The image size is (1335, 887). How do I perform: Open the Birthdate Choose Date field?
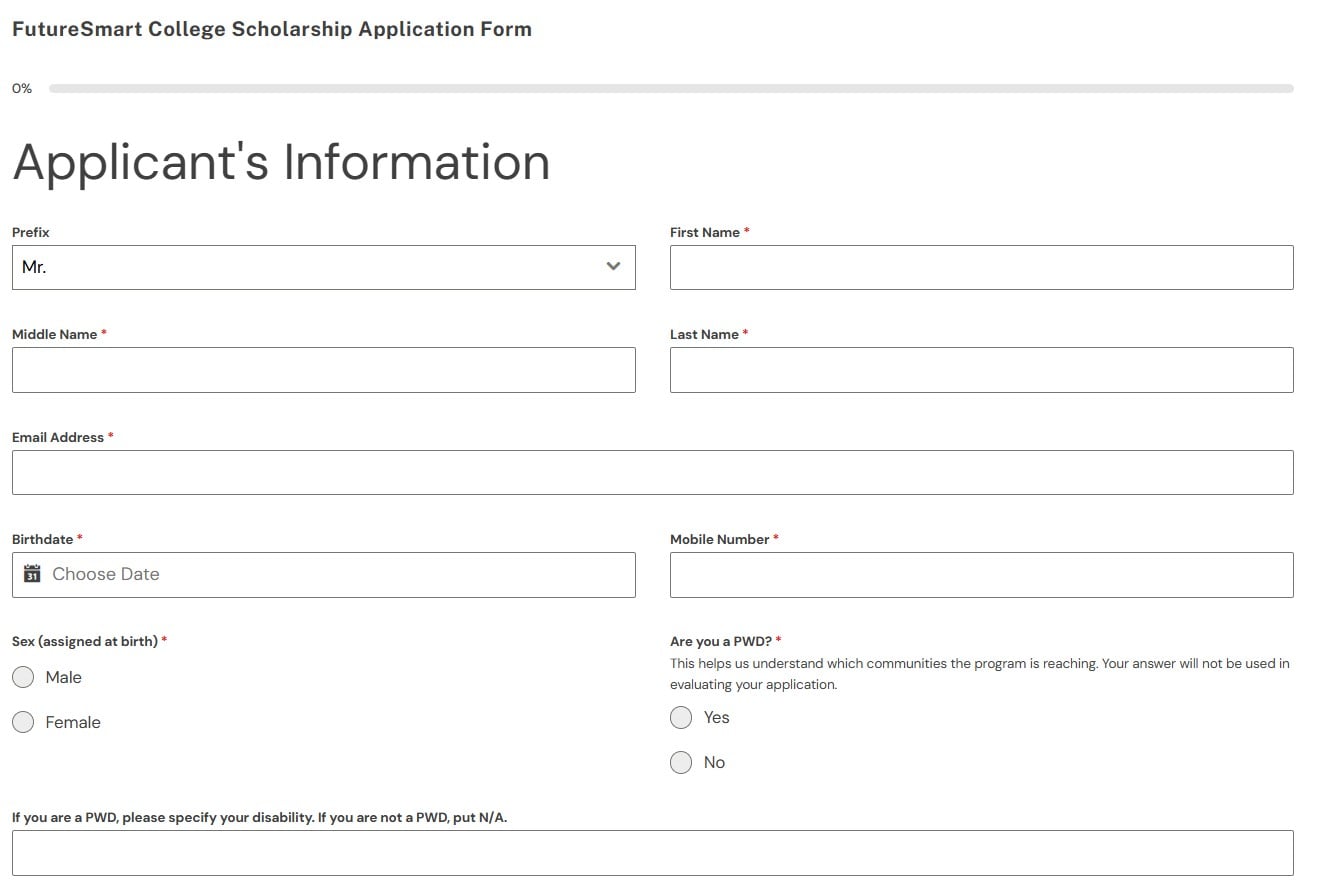pos(323,575)
